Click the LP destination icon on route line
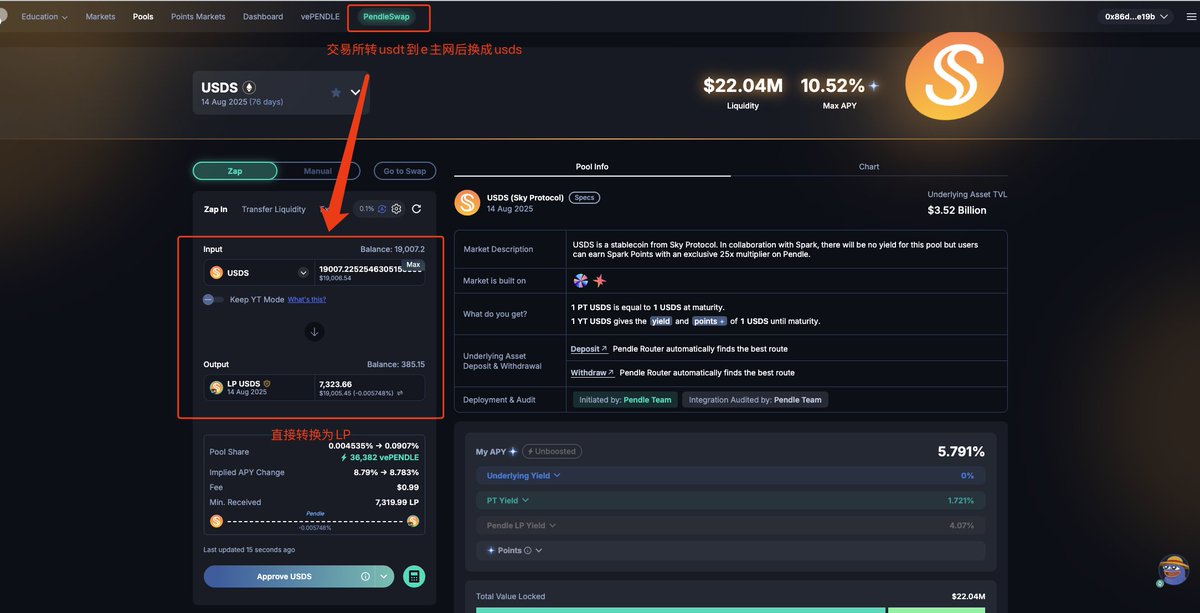The height and width of the screenshot is (613, 1200). 413,521
